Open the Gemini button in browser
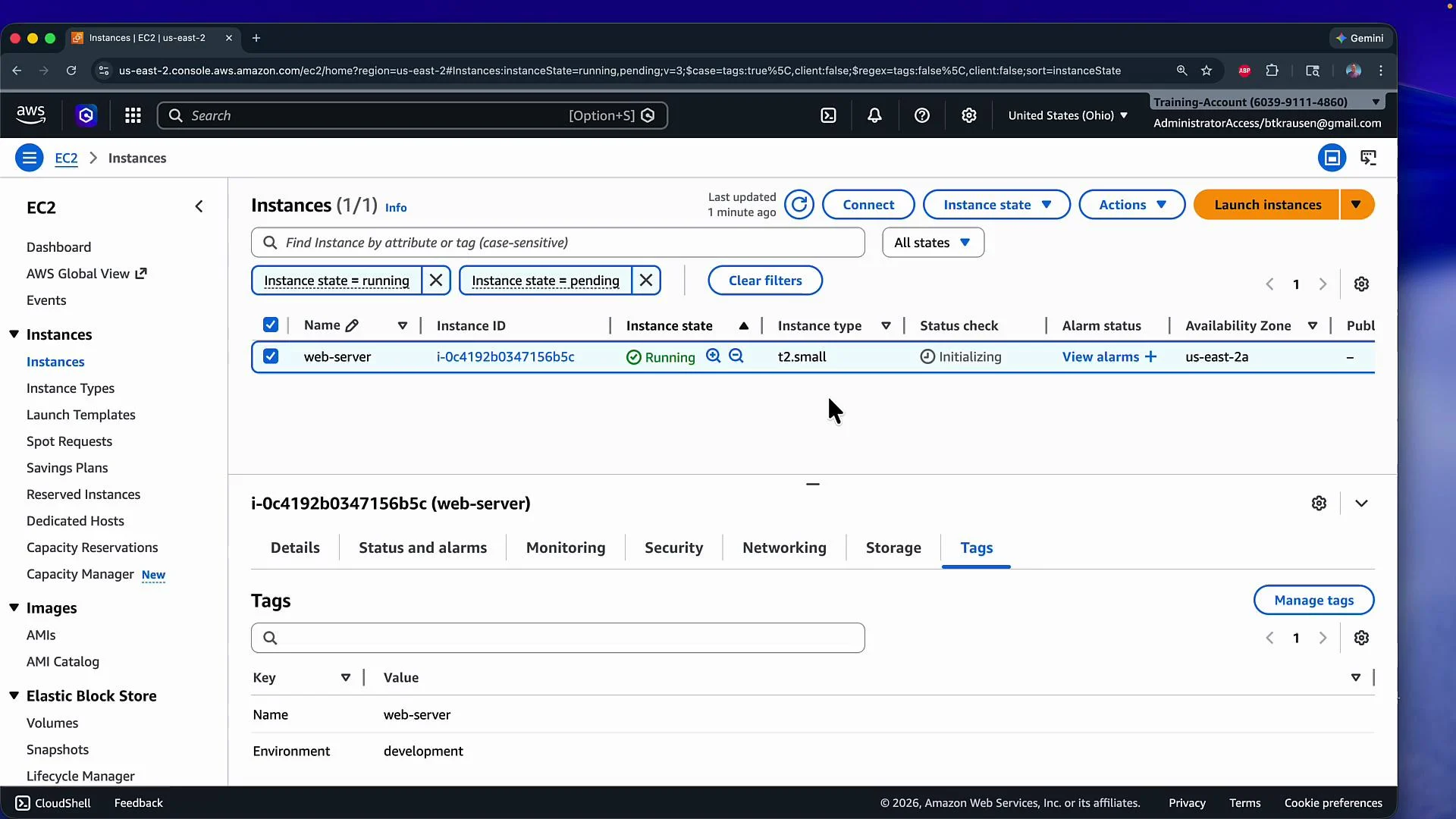 tap(1360, 38)
